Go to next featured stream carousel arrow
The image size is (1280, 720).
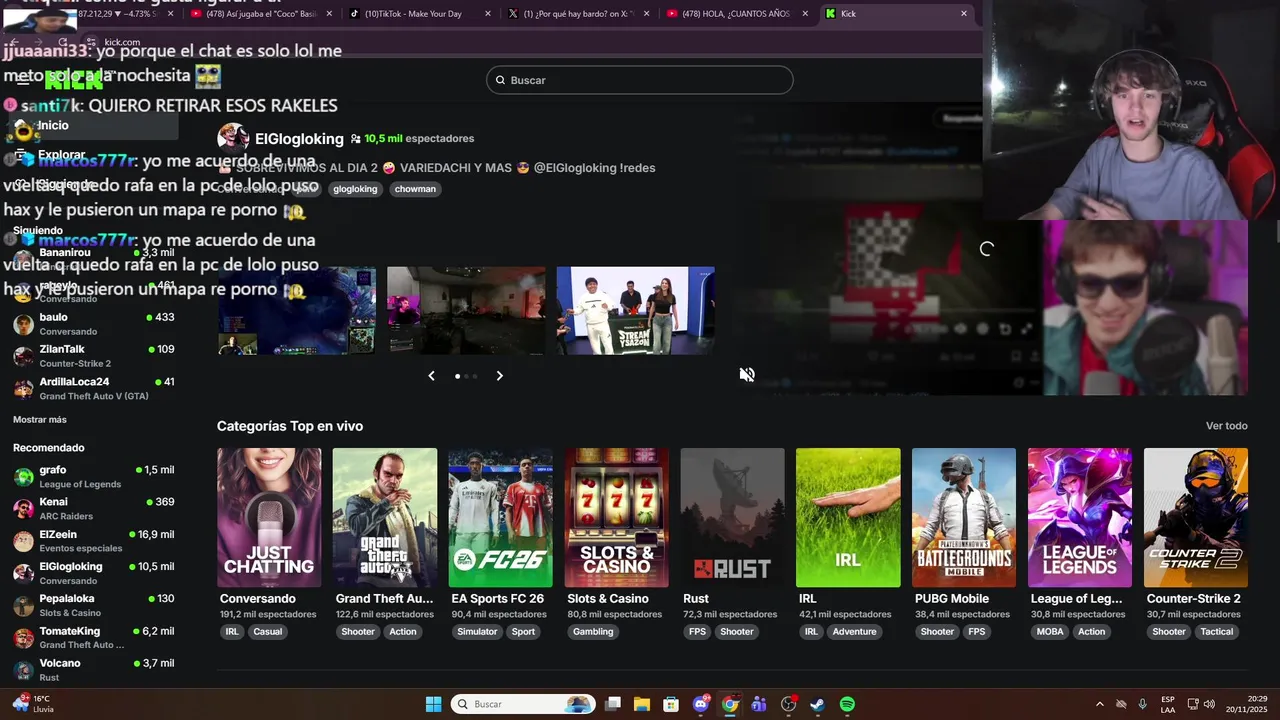point(499,376)
